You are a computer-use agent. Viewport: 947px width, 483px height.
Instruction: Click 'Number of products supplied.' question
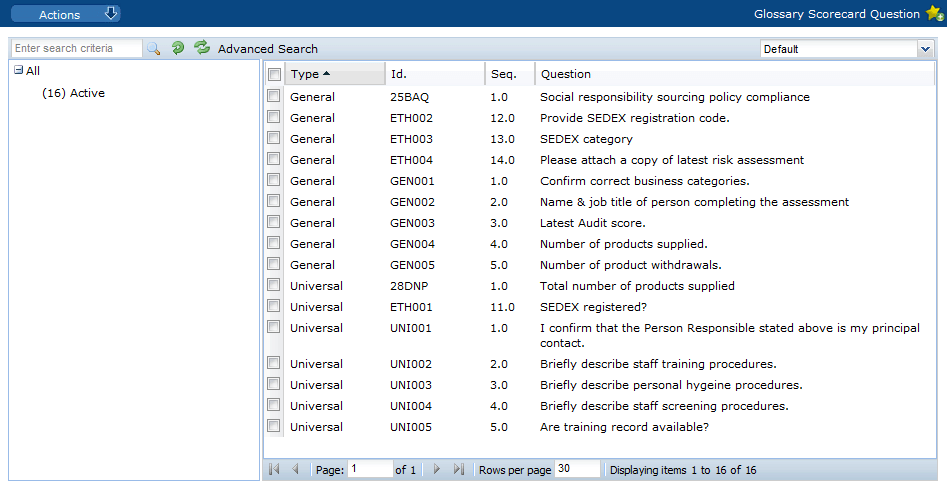click(623, 244)
